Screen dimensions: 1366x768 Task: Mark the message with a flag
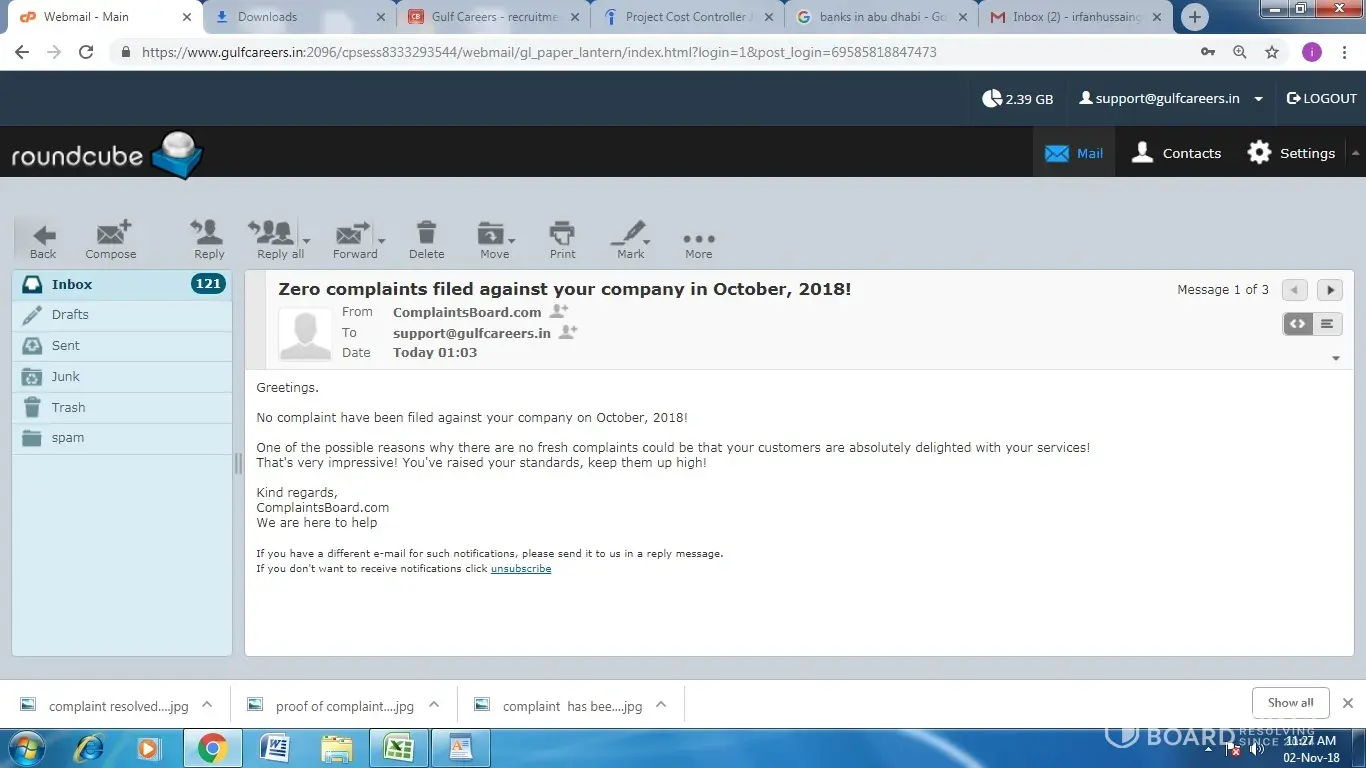point(630,241)
